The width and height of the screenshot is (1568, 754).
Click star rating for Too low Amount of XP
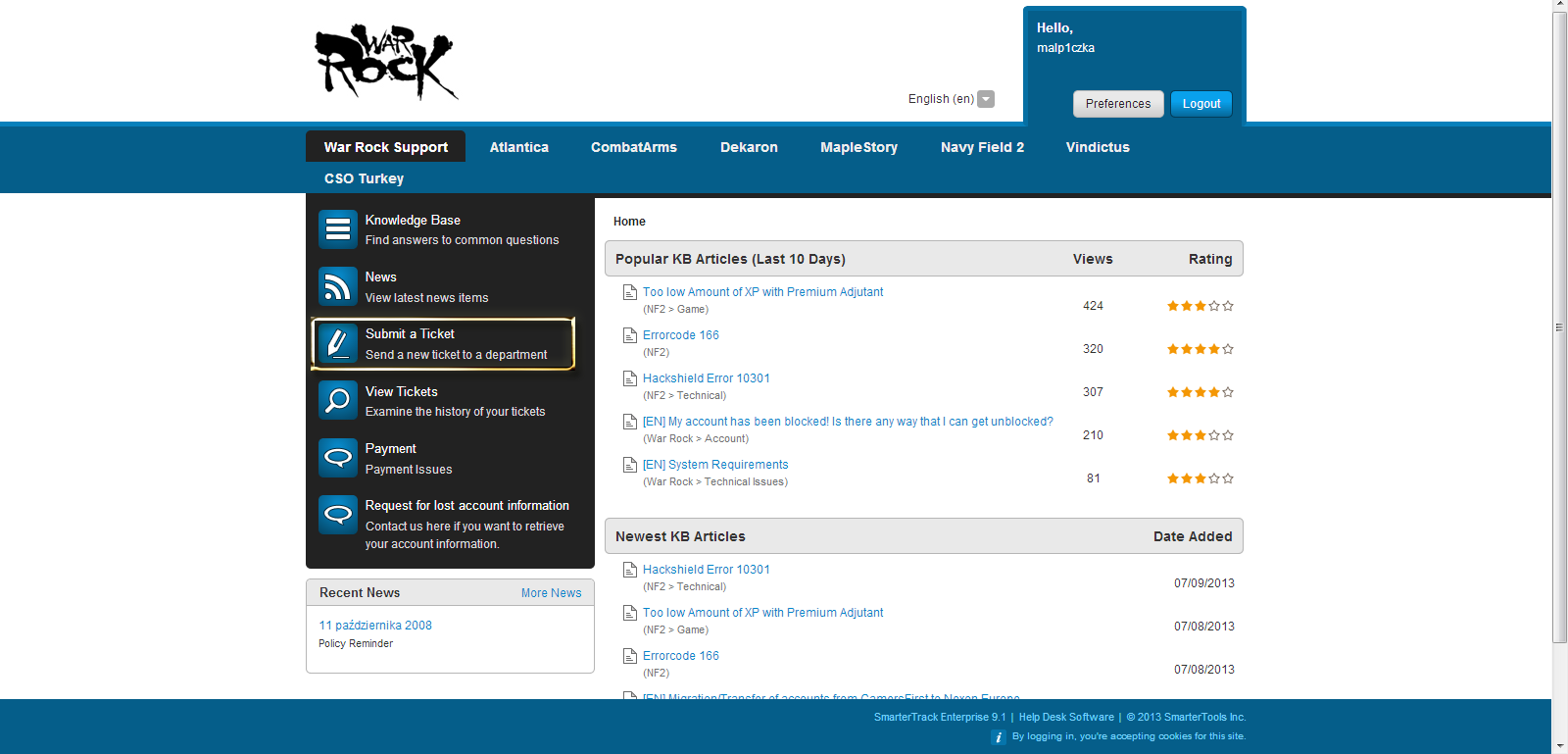click(1200, 306)
